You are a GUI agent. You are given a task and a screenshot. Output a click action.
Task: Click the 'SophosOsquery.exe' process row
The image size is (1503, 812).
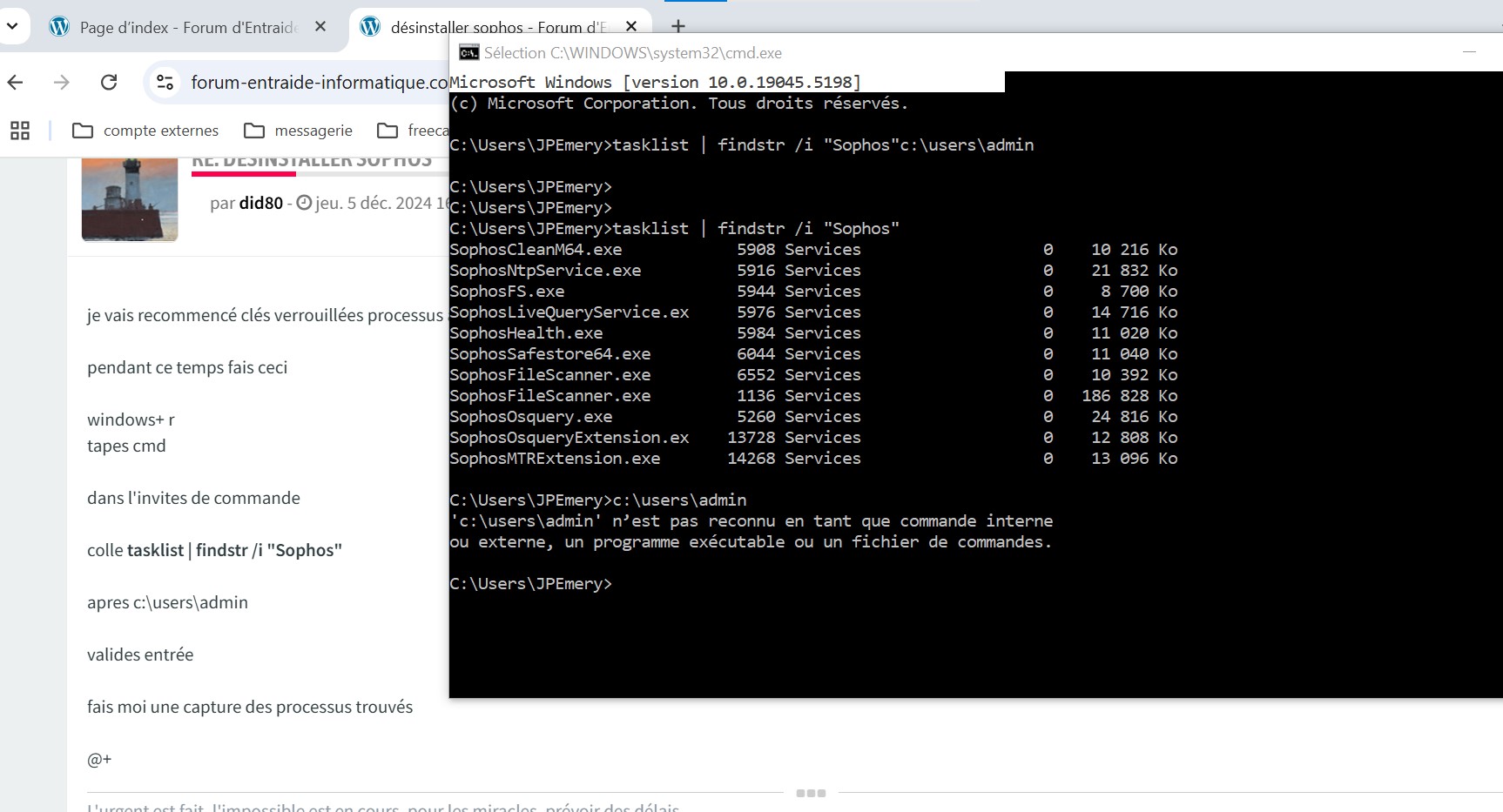(813, 417)
